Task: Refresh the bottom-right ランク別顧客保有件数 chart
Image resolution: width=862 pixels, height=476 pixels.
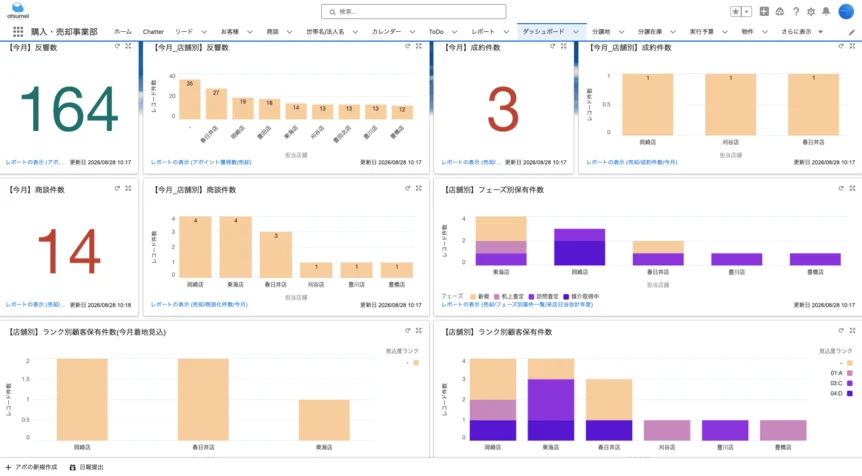Action: coord(841,331)
